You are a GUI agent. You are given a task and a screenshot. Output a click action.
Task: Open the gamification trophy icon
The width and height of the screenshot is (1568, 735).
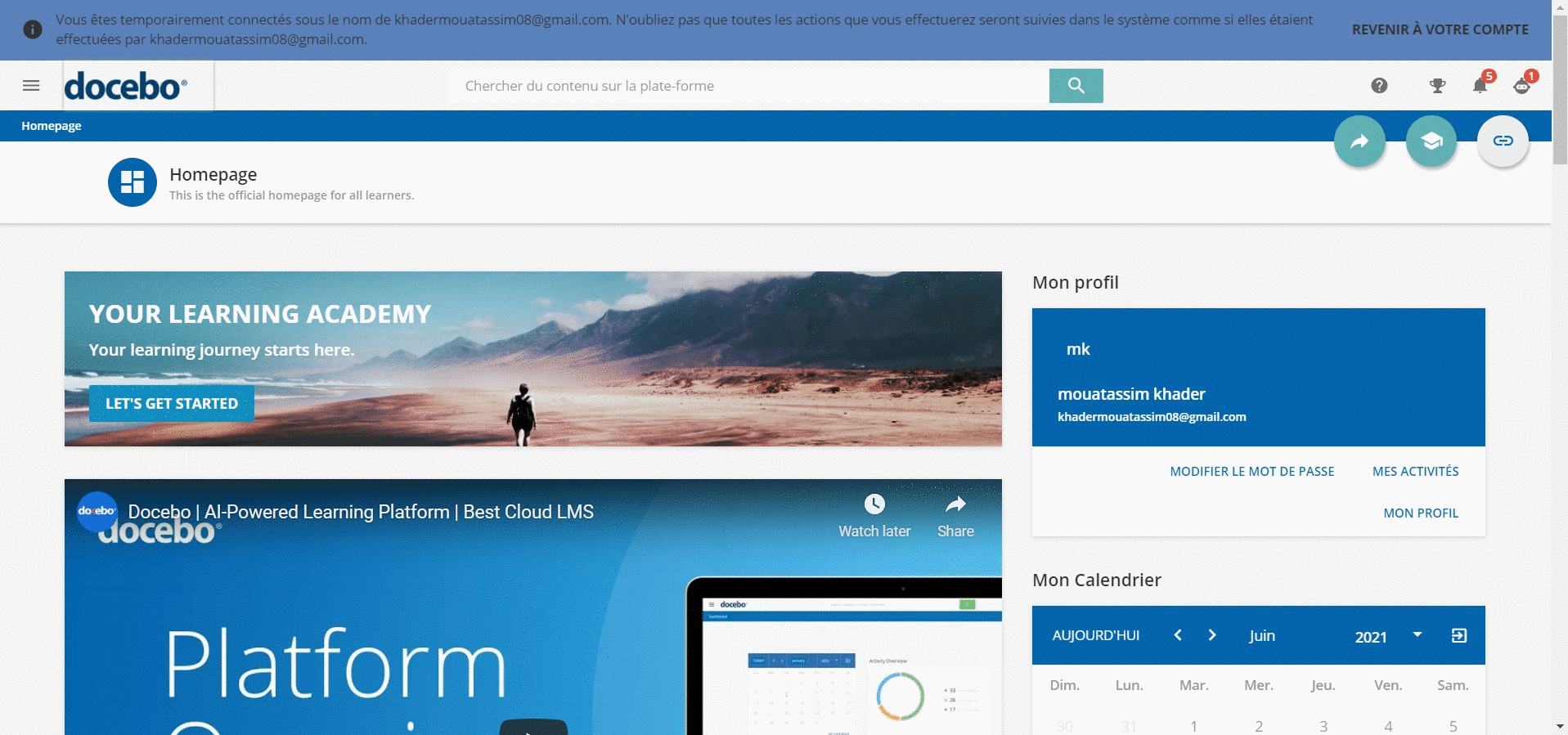tap(1437, 86)
